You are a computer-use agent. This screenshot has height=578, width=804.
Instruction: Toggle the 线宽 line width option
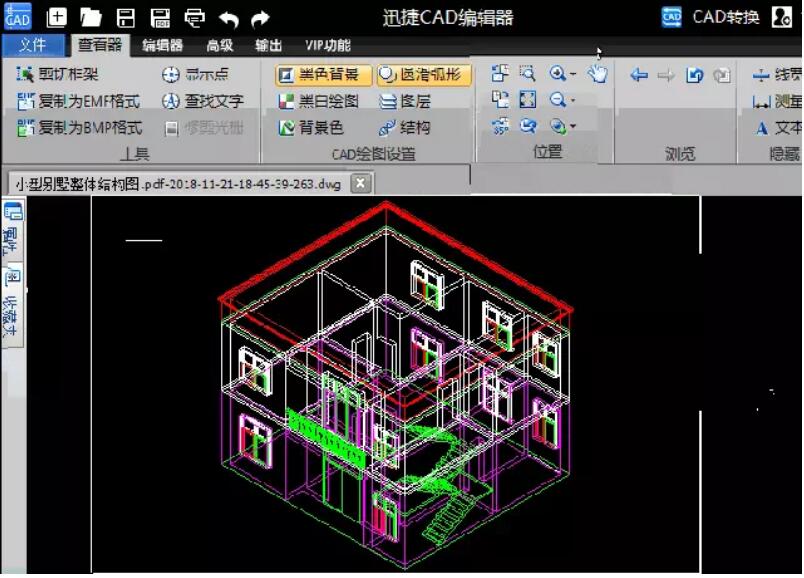click(x=776, y=75)
